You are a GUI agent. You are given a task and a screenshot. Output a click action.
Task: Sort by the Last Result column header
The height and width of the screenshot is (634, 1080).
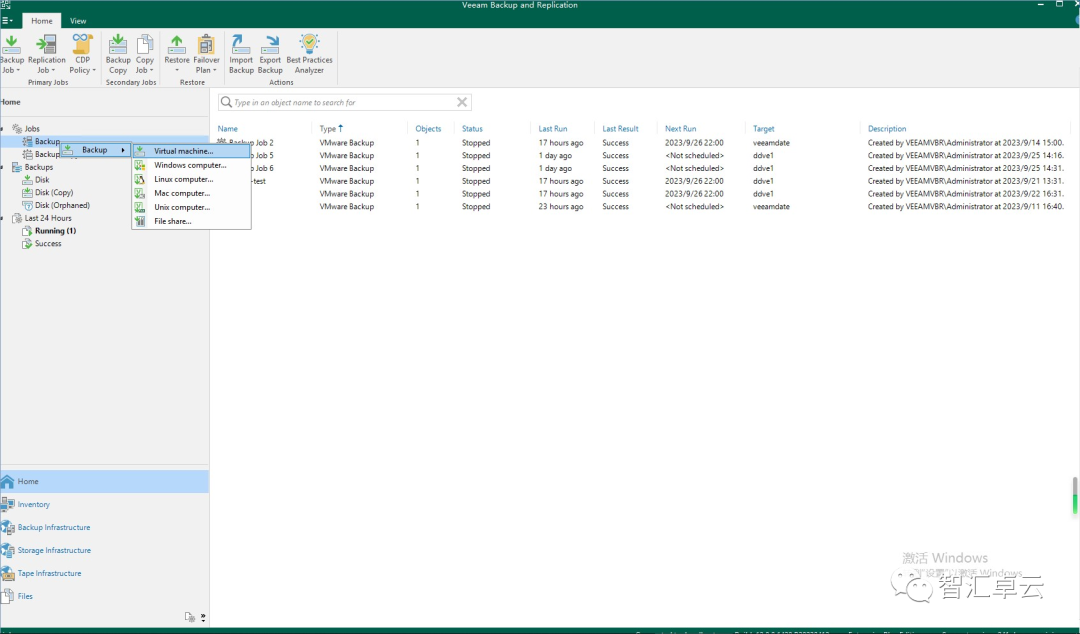click(620, 129)
